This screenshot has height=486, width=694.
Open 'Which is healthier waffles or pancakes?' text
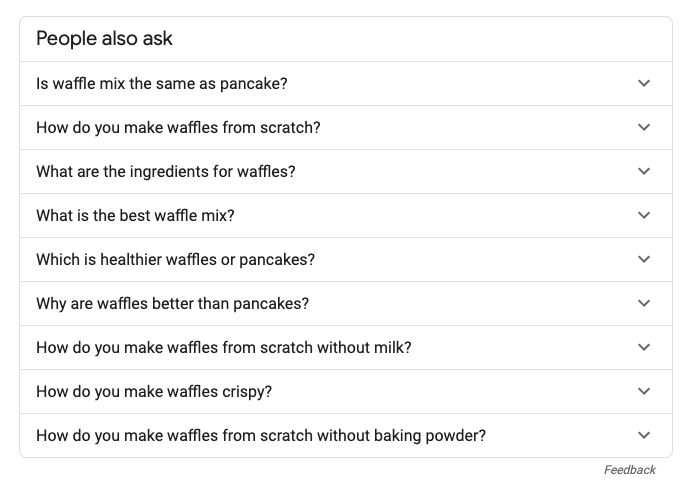click(175, 260)
